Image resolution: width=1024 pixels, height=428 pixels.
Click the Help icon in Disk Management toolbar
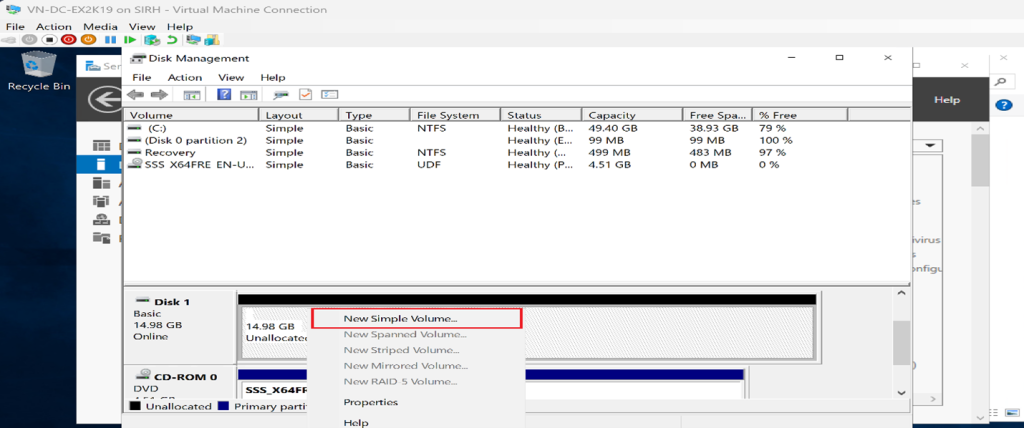pos(224,95)
